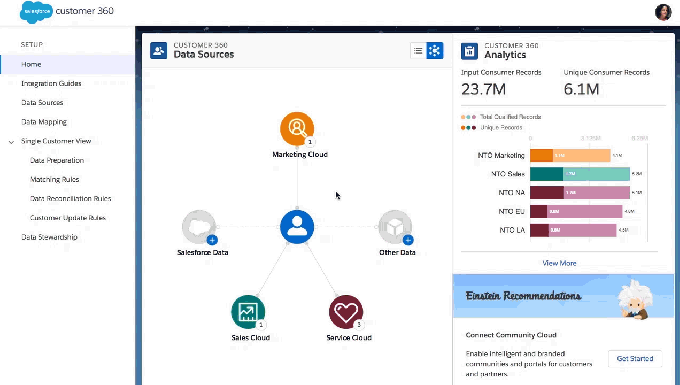Open Data Preparation sub-item
The image size is (680, 385).
click(x=57, y=160)
